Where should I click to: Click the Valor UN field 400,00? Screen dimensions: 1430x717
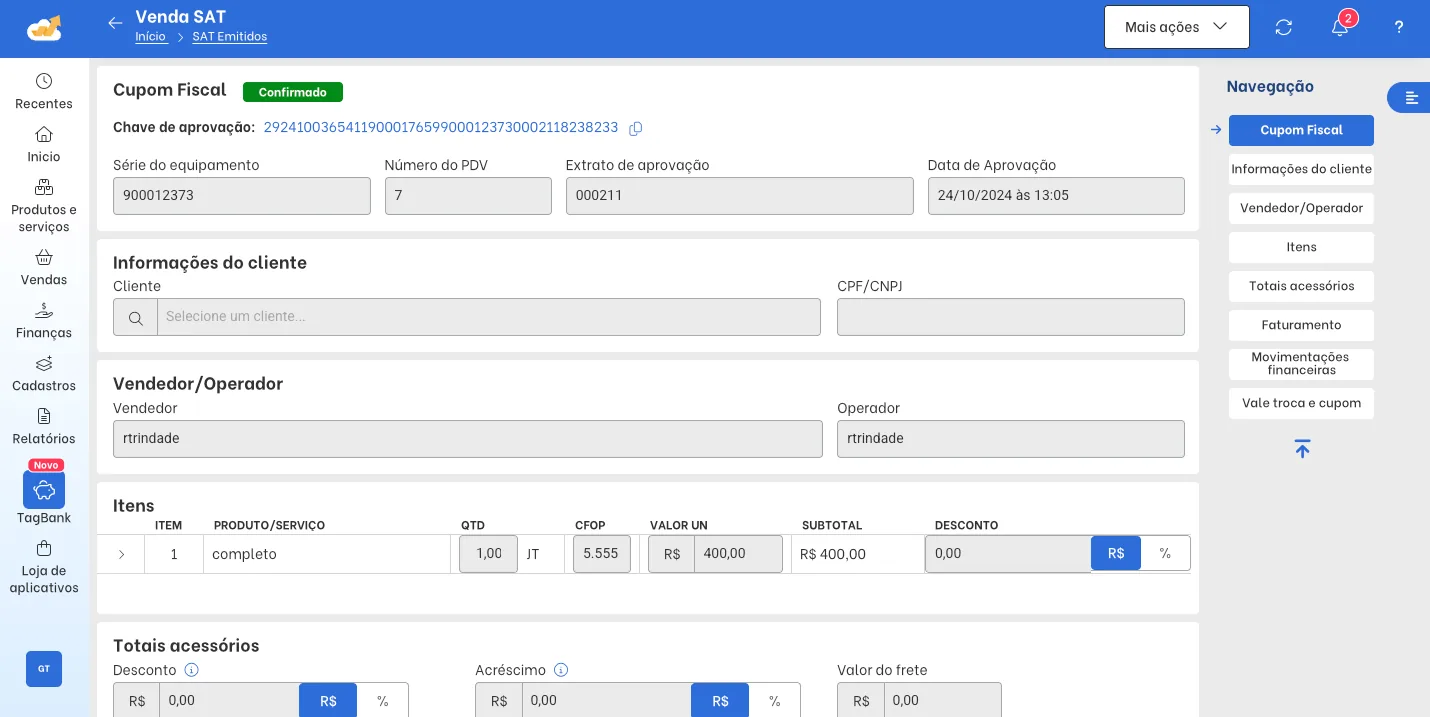pos(738,554)
